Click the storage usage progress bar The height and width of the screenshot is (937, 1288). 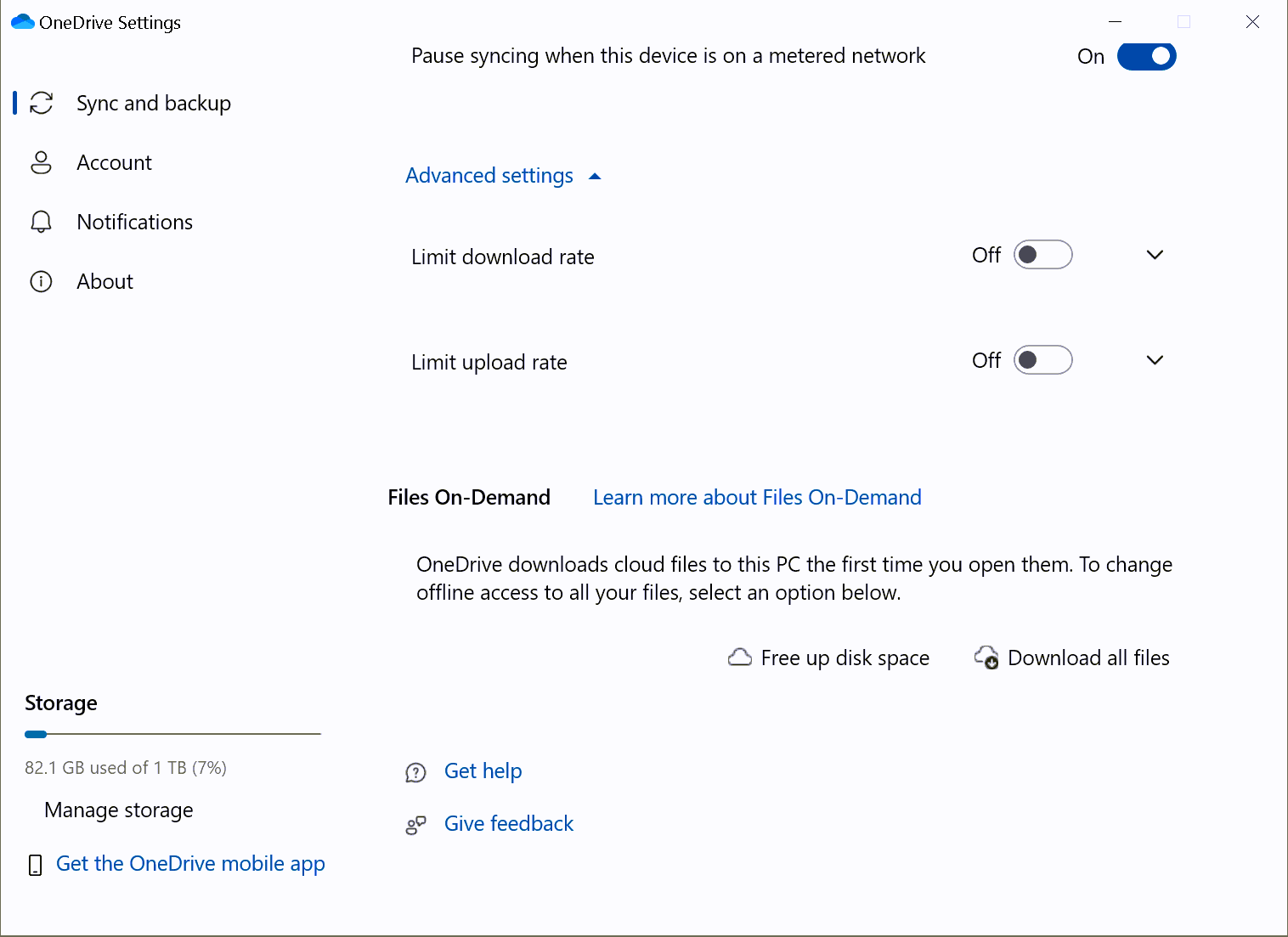click(172, 734)
